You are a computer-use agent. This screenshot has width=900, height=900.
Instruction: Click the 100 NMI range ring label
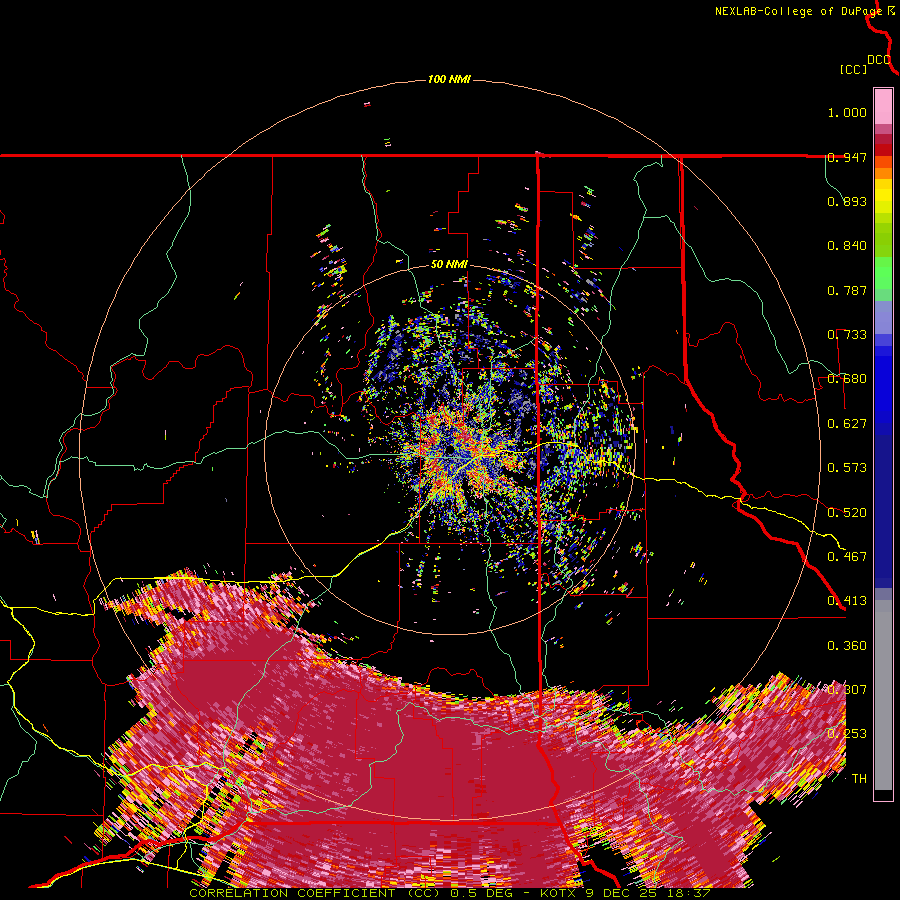point(449,79)
